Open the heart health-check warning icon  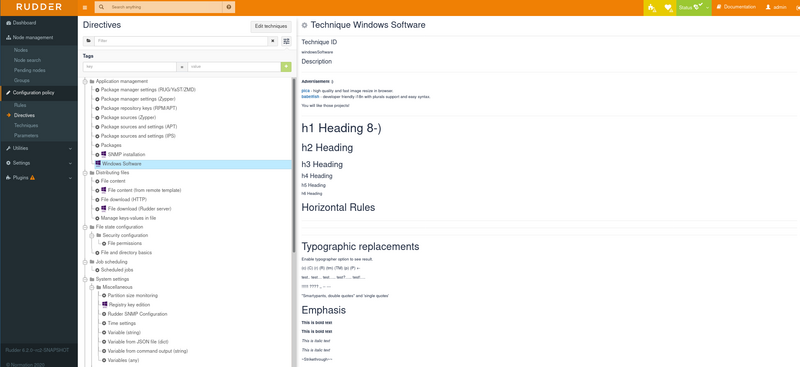(668, 8)
